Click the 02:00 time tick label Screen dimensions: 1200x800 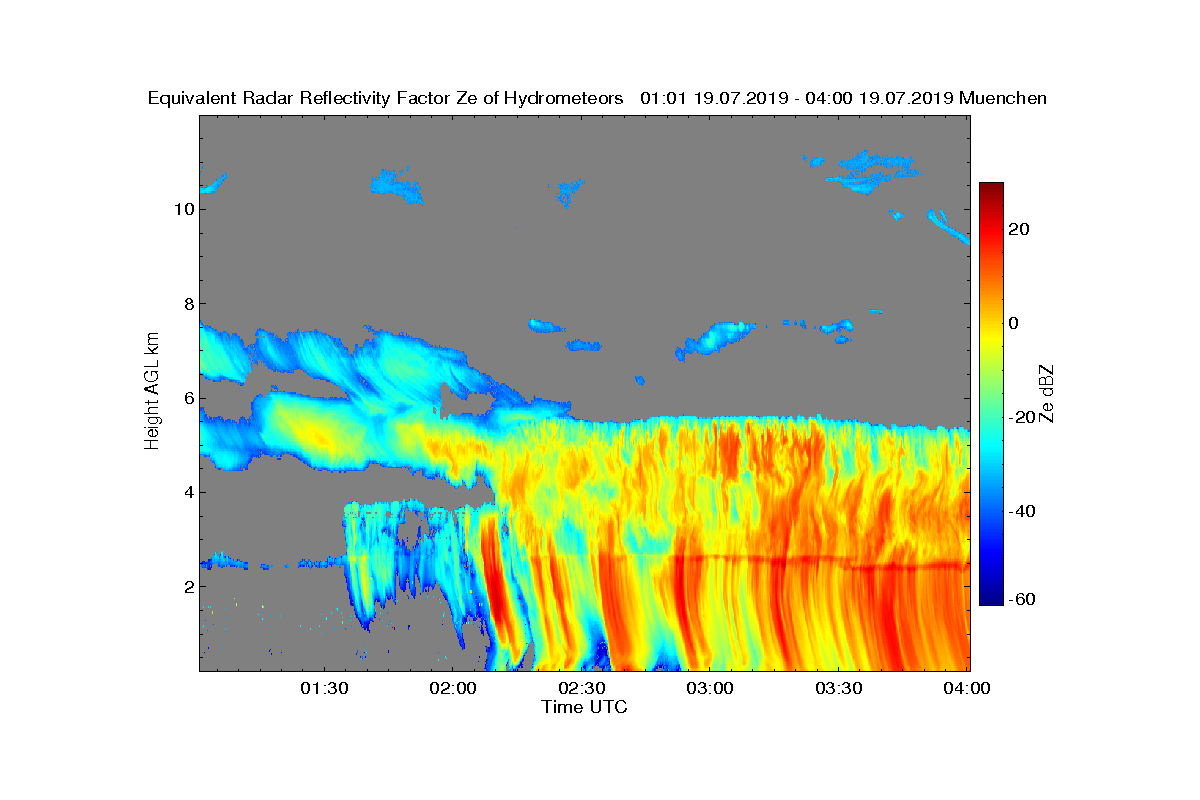coord(453,688)
